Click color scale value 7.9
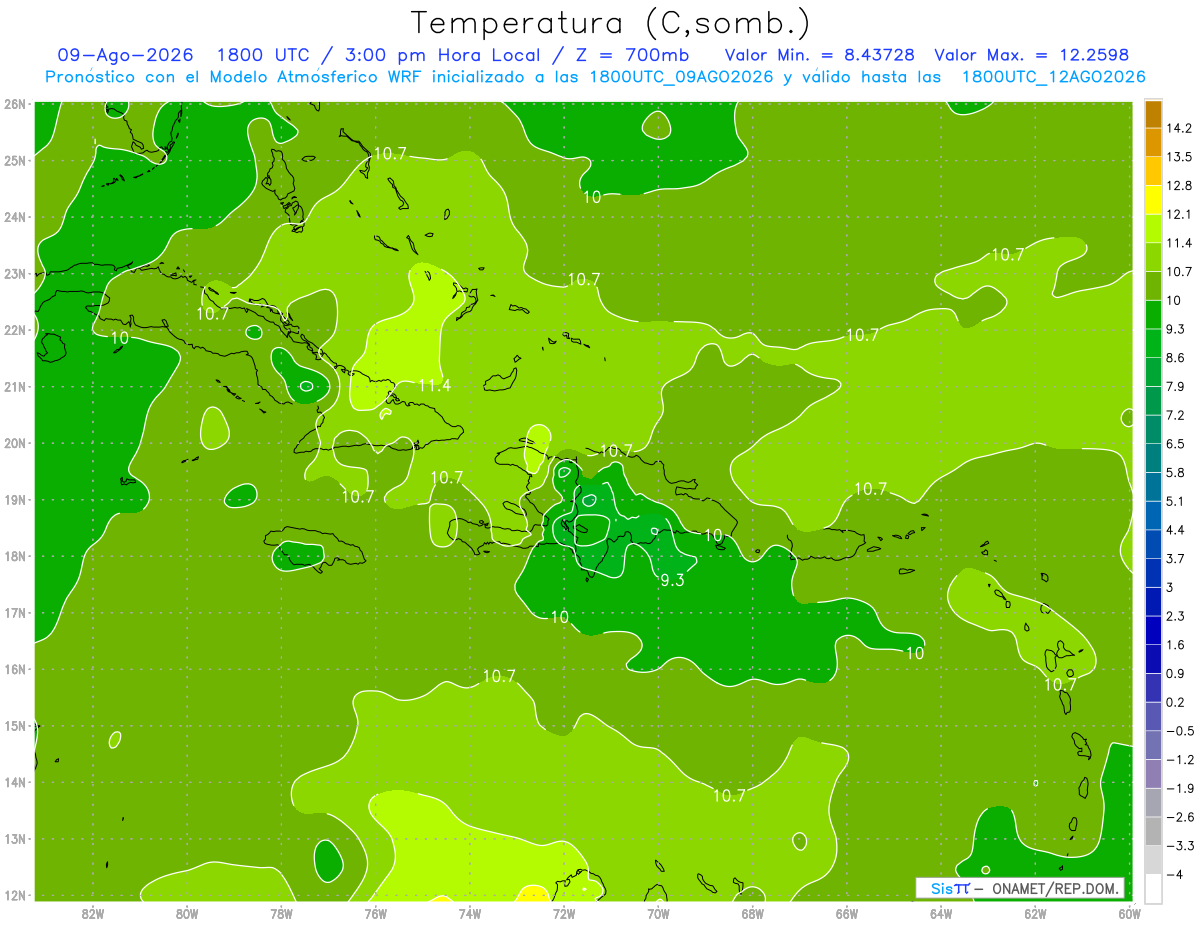The image size is (1200, 927). point(1177,386)
